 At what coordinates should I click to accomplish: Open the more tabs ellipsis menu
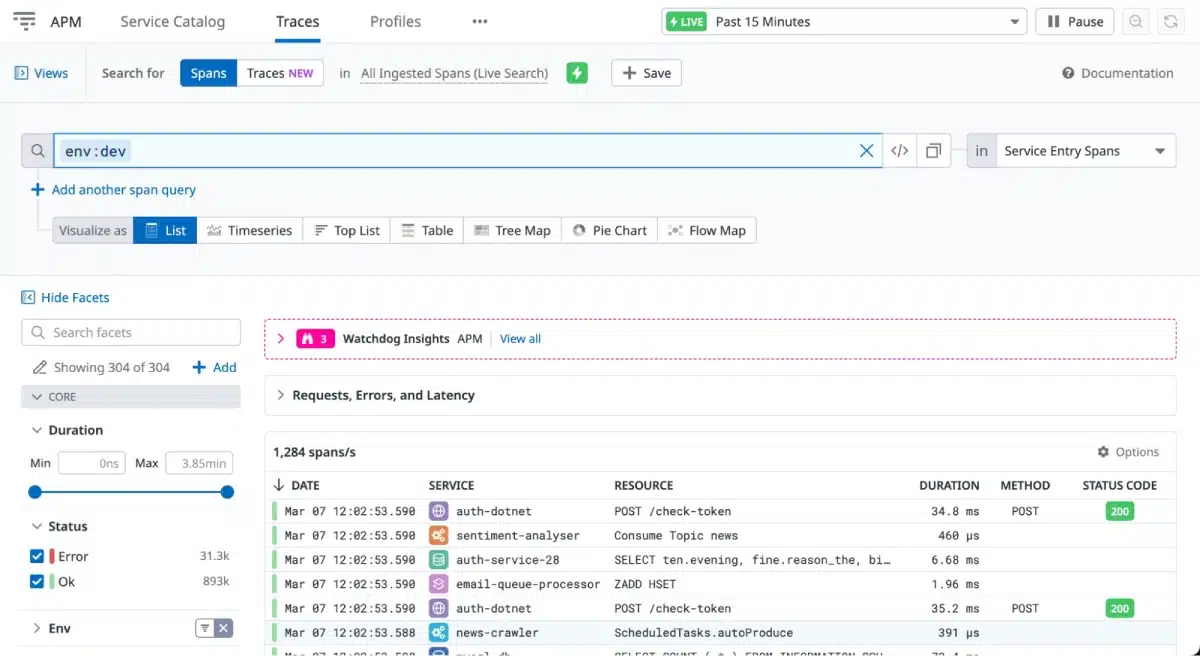pyautogui.click(x=480, y=21)
